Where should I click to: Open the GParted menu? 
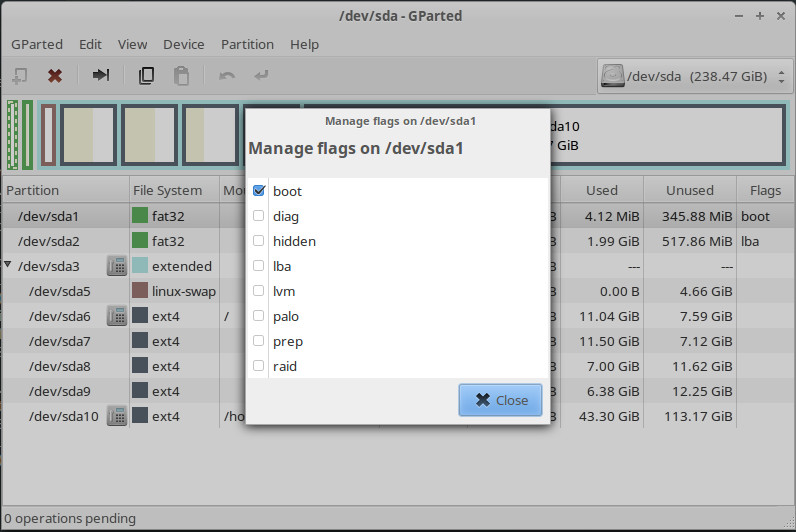tap(37, 45)
